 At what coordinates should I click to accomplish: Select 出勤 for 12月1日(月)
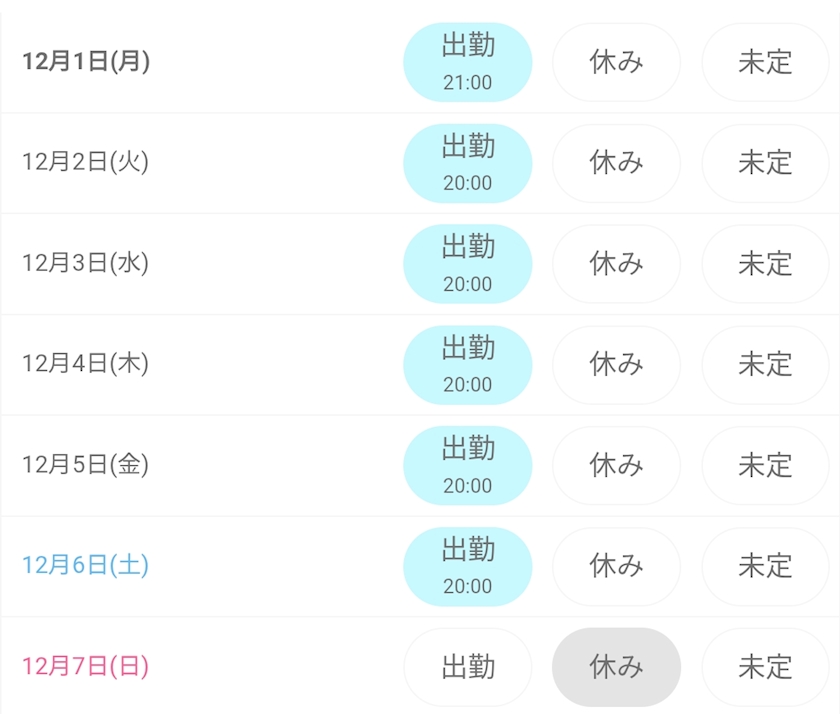[x=467, y=62]
